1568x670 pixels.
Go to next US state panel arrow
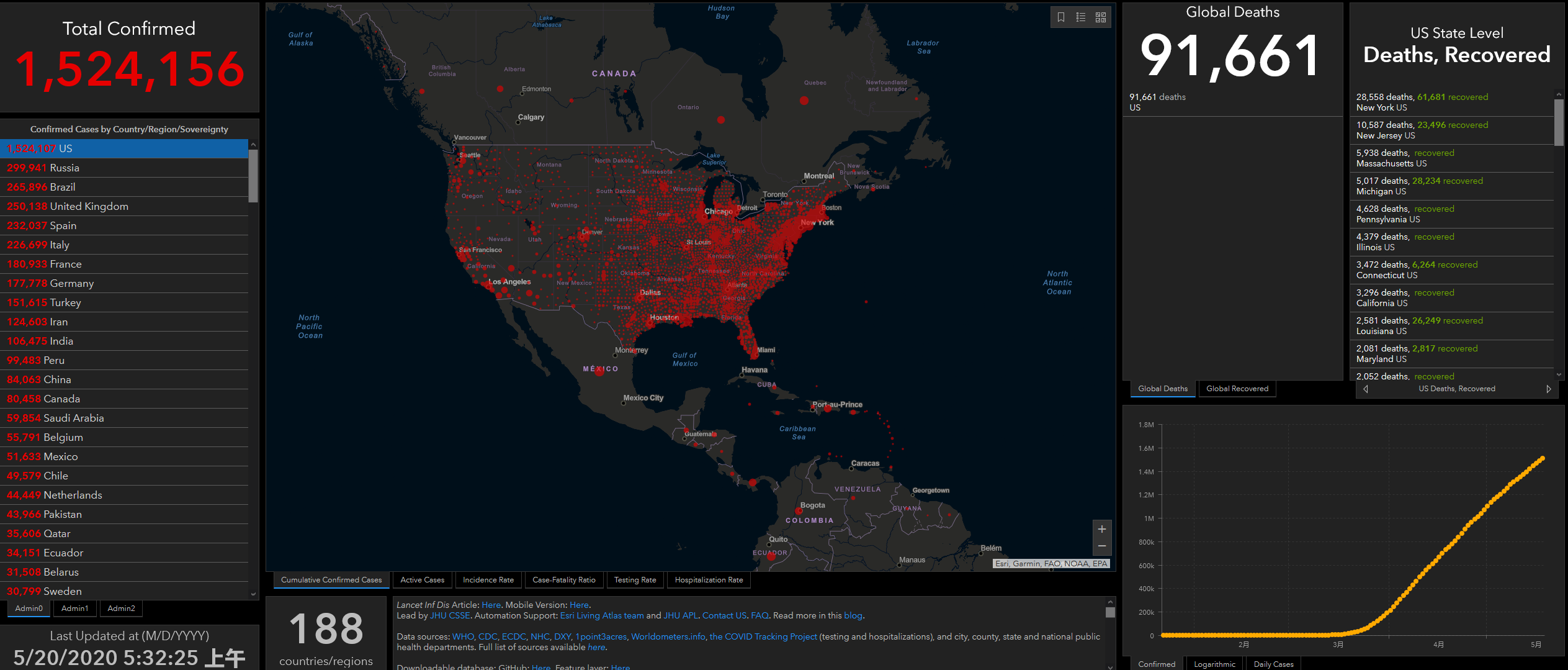(x=1549, y=389)
